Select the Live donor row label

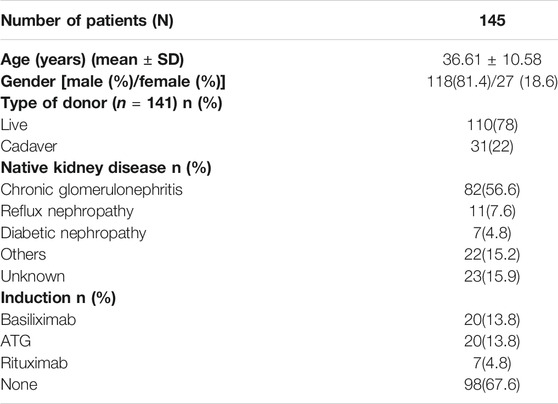coord(14,125)
